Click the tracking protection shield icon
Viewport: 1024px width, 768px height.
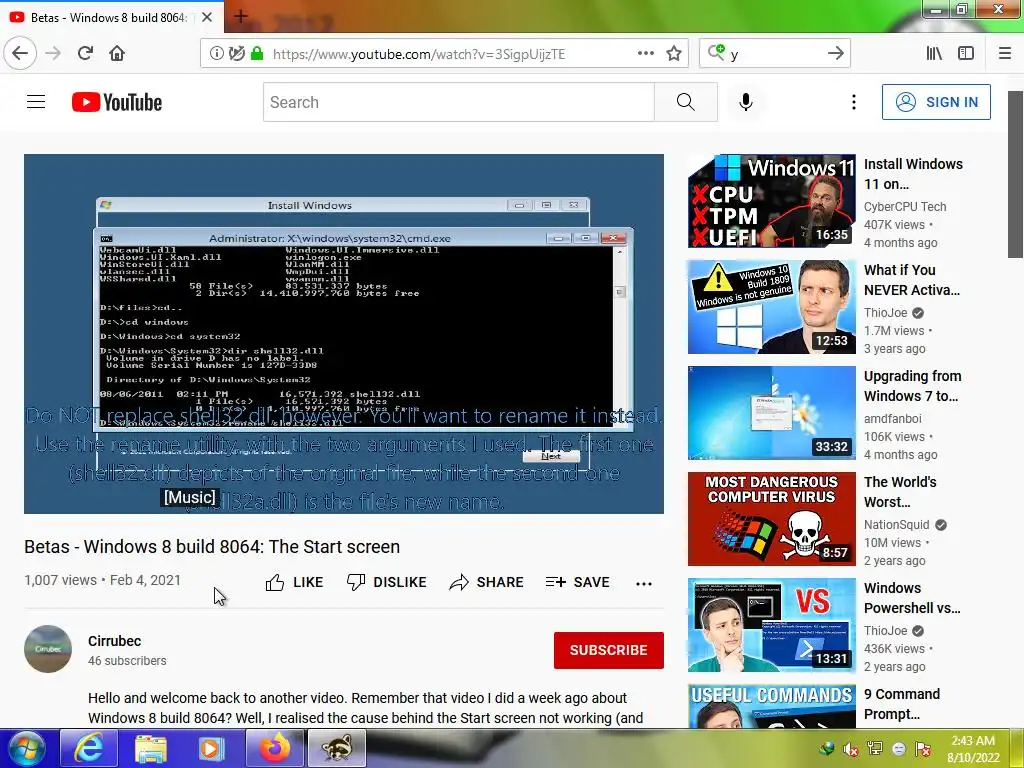[x=236, y=54]
